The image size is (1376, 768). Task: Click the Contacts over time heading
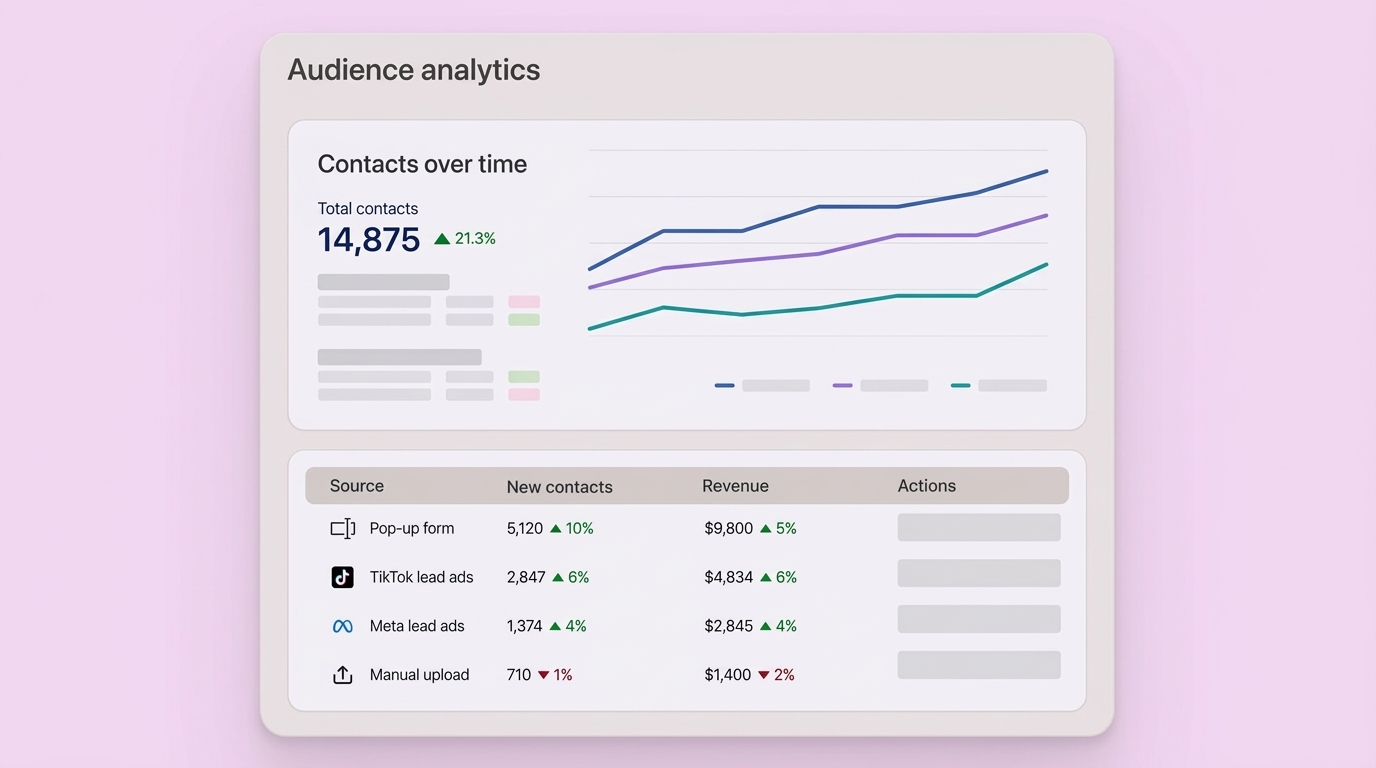[422, 164]
